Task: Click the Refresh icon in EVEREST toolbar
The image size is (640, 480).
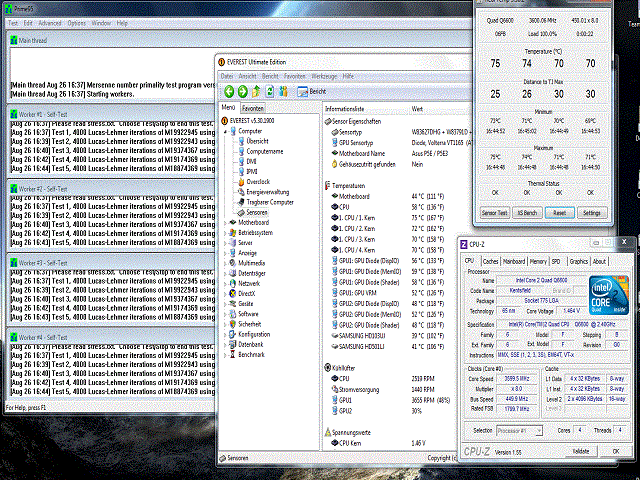Action: 270,91
